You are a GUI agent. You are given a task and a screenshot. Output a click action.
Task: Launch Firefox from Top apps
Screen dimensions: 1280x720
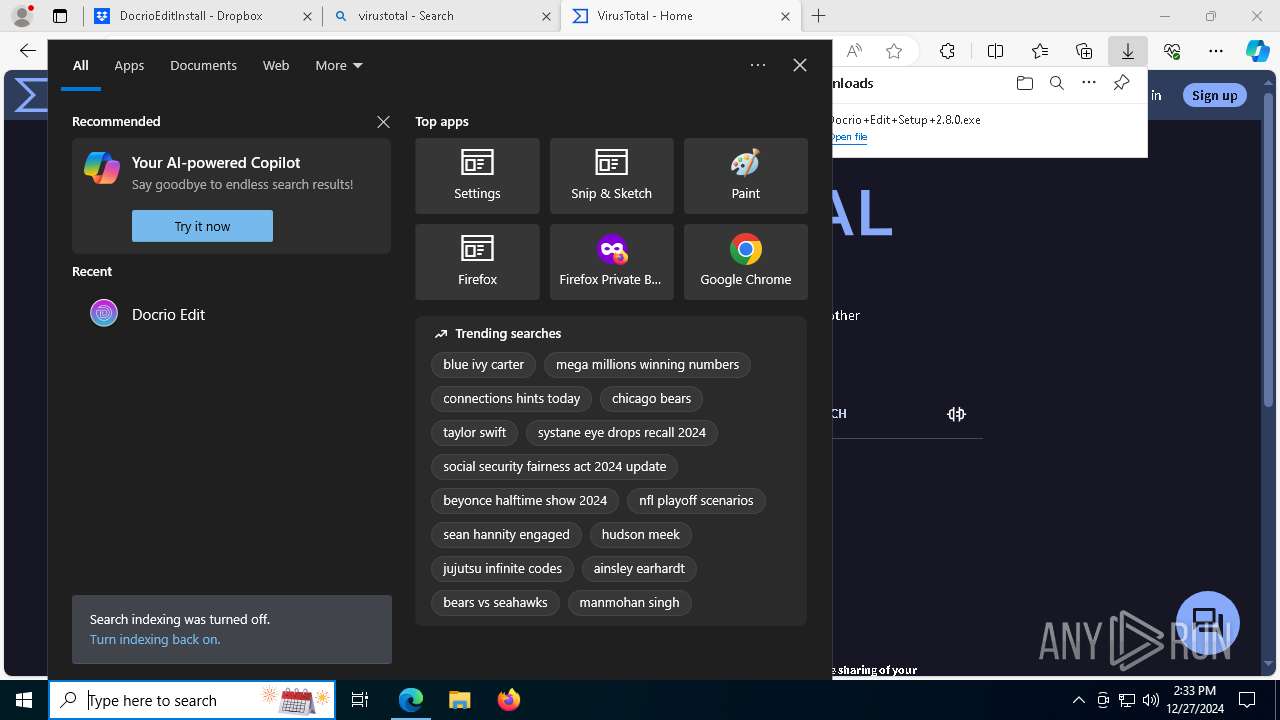click(x=477, y=262)
